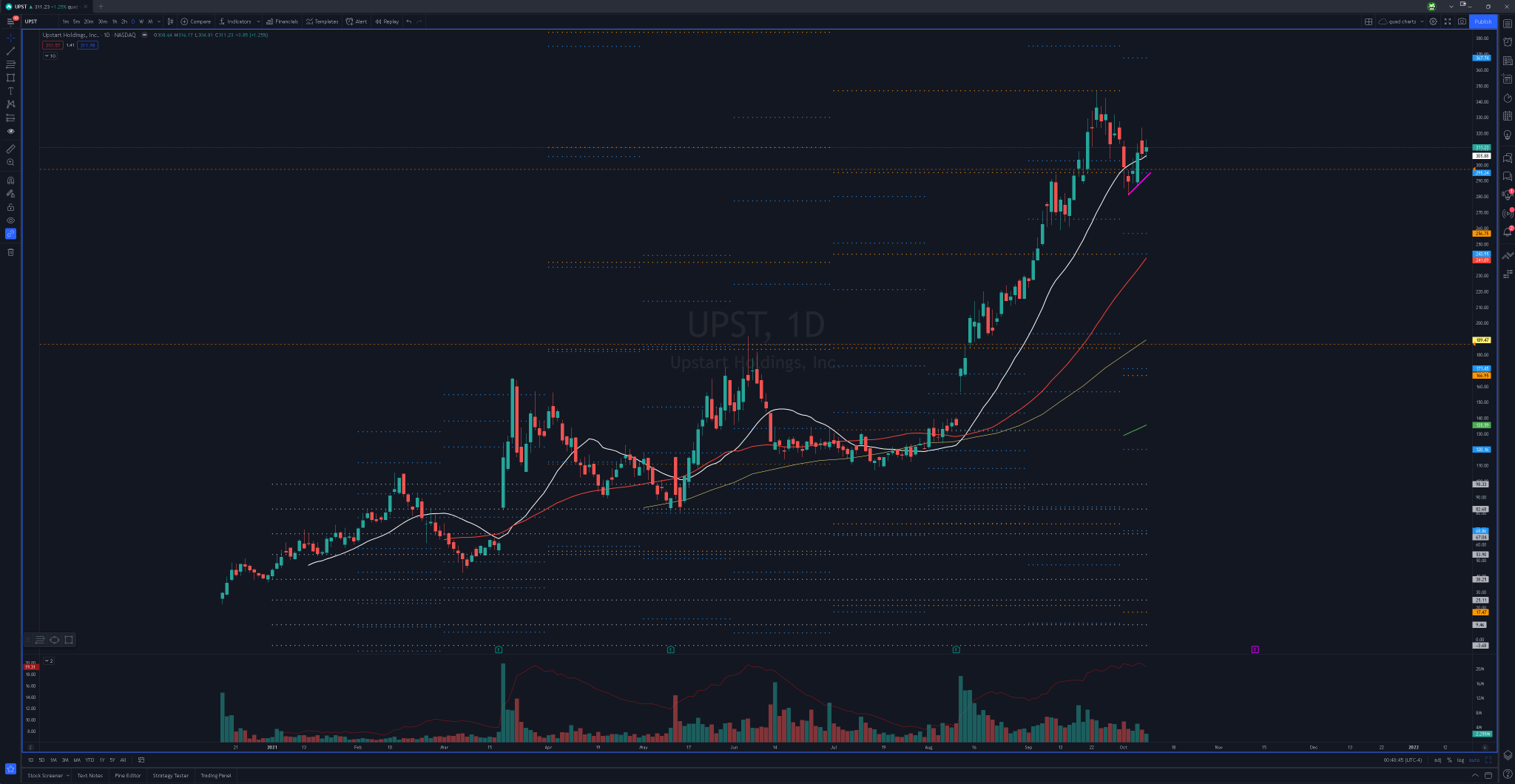This screenshot has height=784, width=1515.
Task: Expand the bottom panel with up chevron
Action: click(x=1475, y=775)
